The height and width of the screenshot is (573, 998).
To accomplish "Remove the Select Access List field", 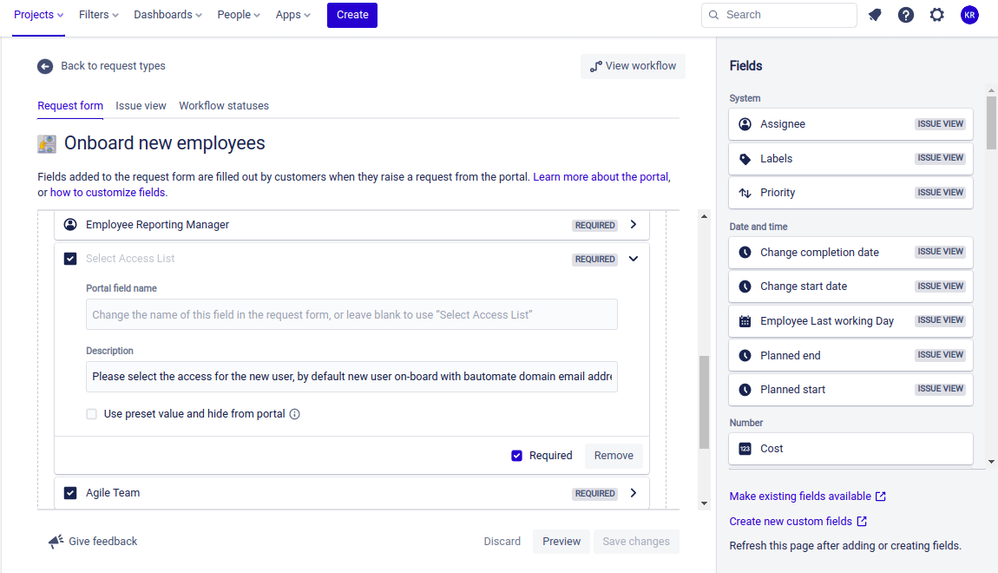I will coord(614,456).
